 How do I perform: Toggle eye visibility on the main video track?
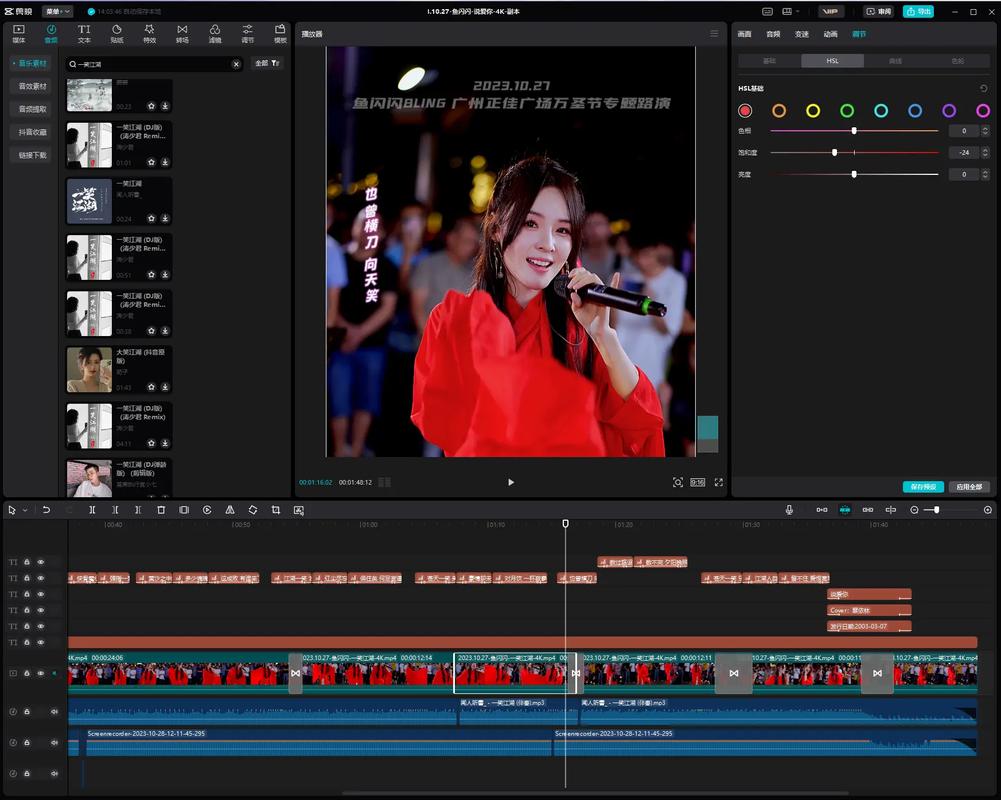coord(41,674)
